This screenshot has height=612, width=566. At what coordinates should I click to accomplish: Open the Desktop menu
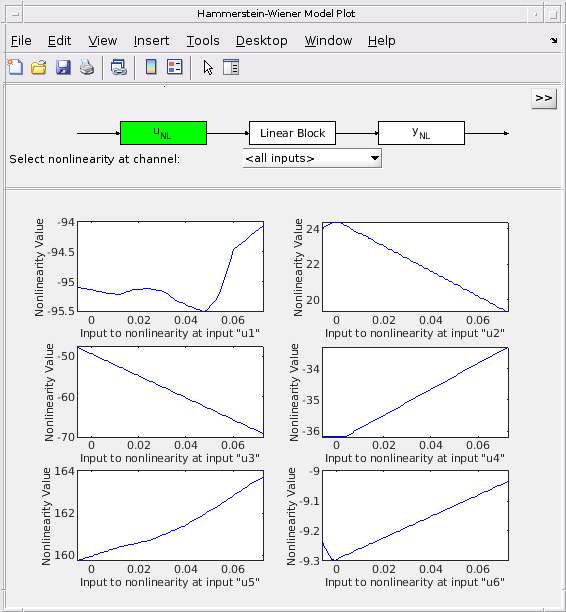pyautogui.click(x=262, y=41)
